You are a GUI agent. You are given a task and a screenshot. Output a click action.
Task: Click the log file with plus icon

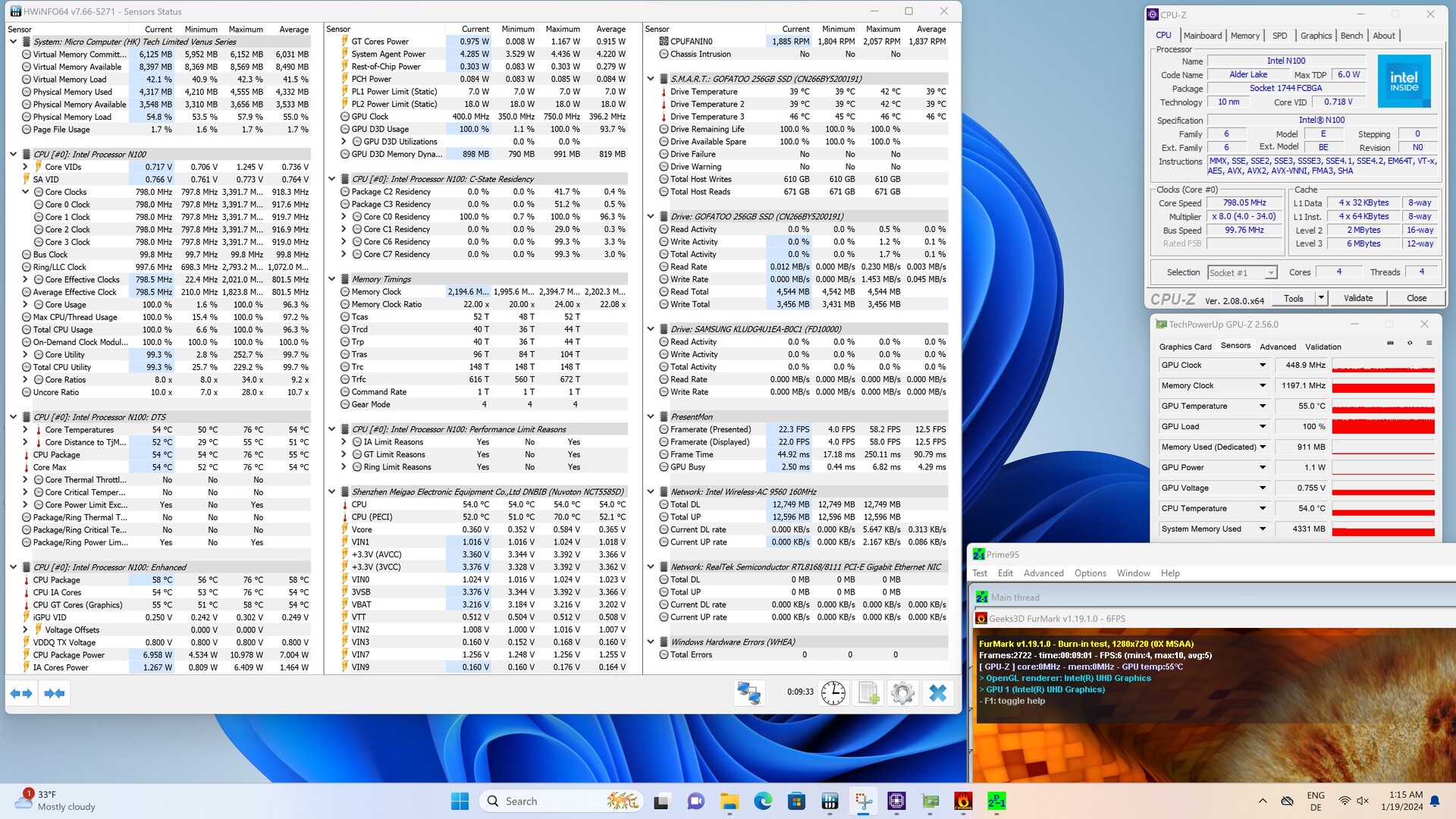868,693
